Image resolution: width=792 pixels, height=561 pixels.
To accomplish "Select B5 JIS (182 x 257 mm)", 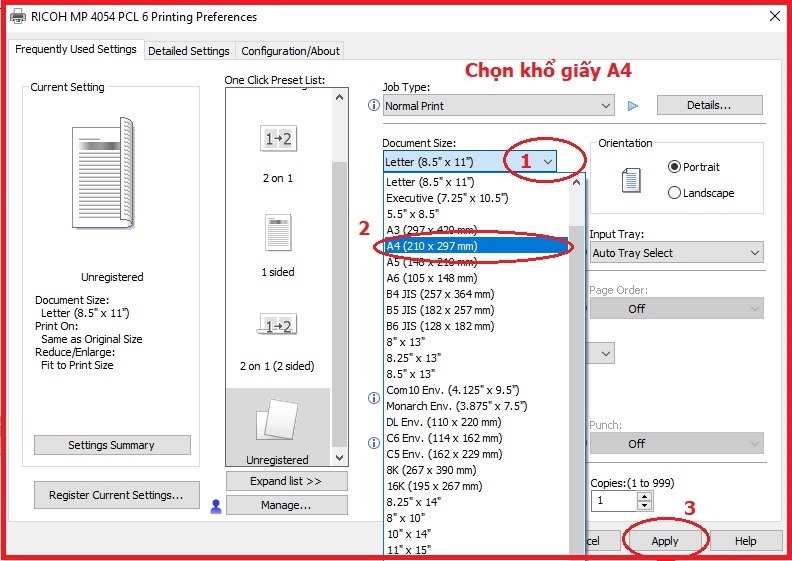I will pyautogui.click(x=476, y=310).
